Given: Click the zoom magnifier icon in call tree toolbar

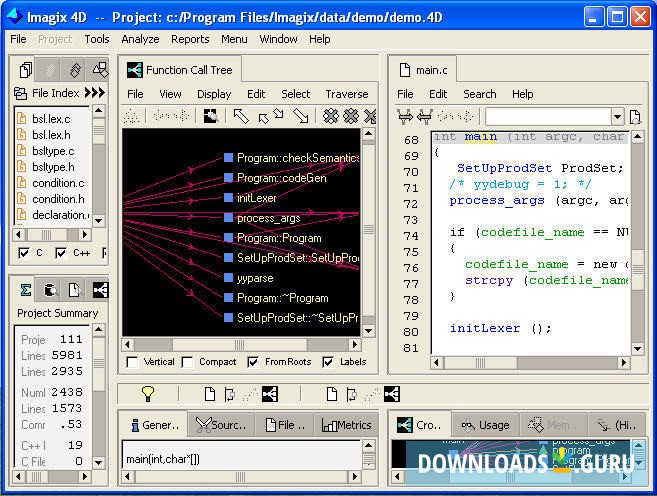Looking at the screenshot, I should pyautogui.click(x=211, y=116).
